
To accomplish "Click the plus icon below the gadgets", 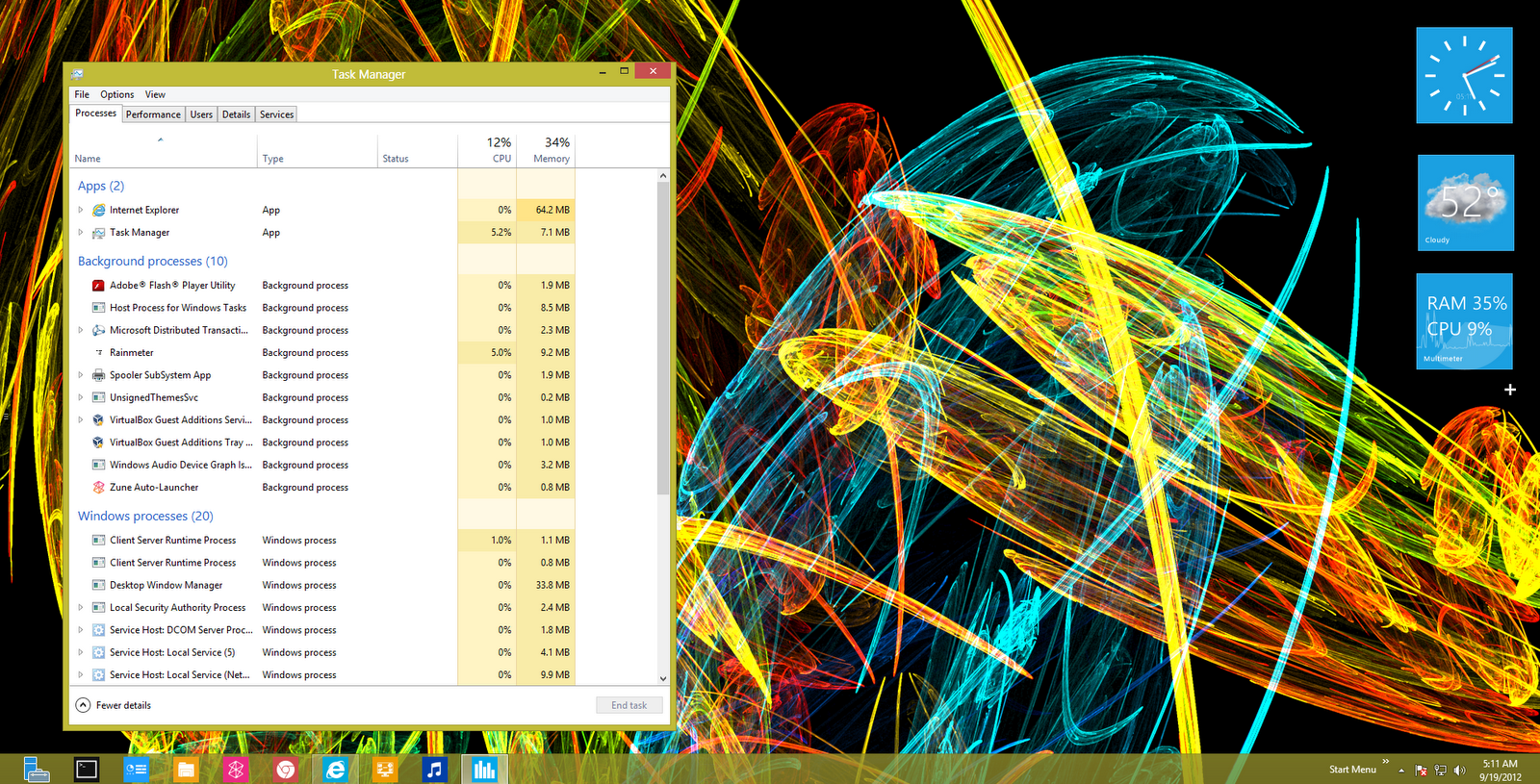I will coord(1510,390).
